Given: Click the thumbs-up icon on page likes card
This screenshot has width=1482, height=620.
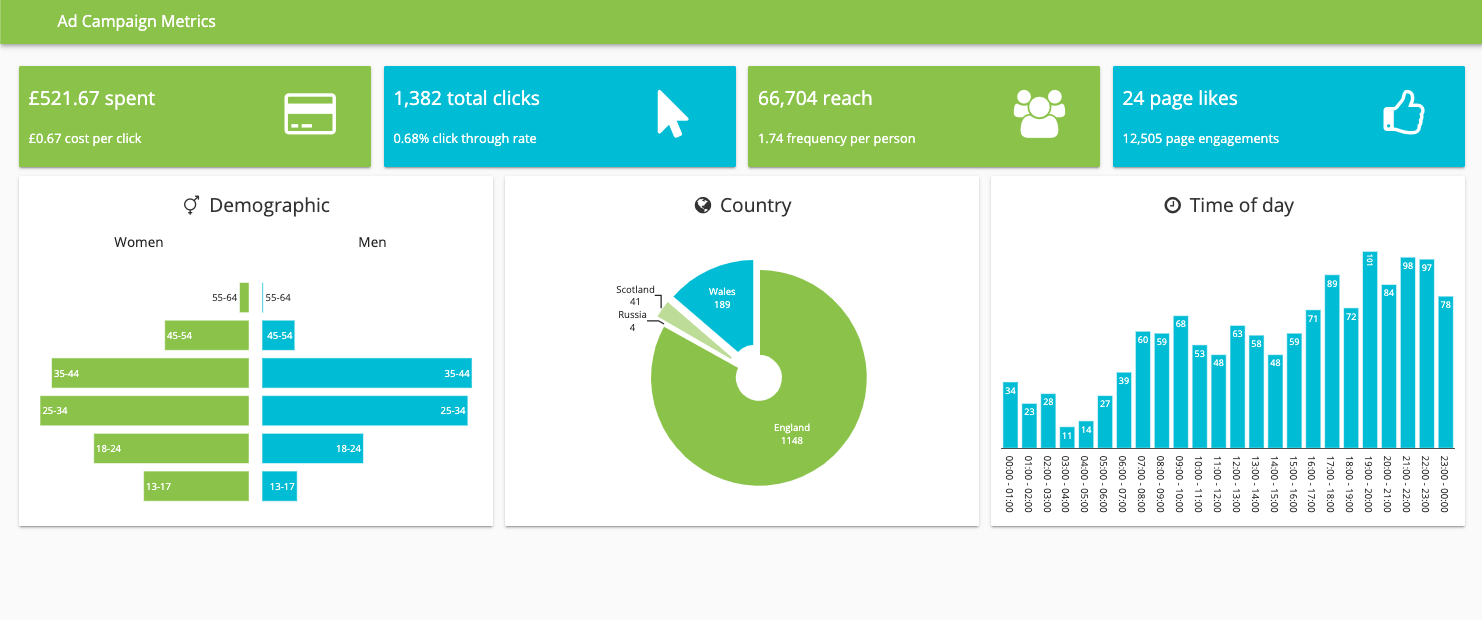Looking at the screenshot, I should [1403, 114].
